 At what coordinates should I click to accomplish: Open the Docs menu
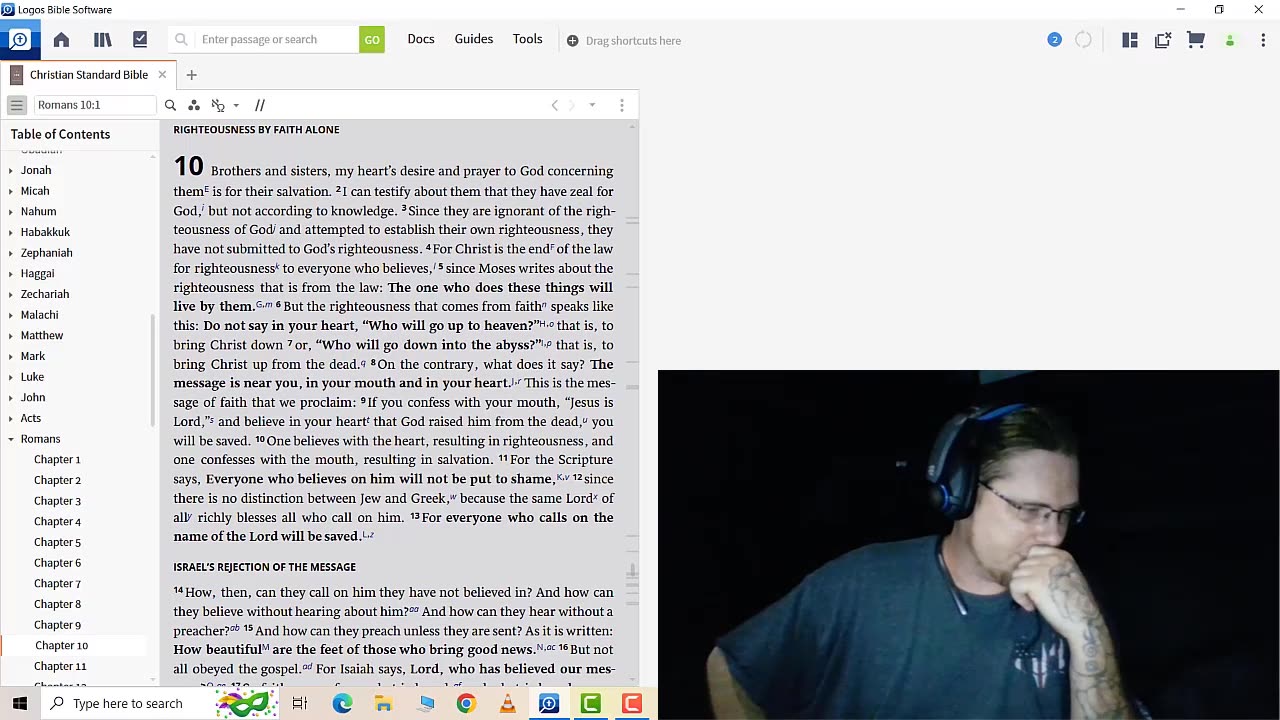[x=421, y=39]
